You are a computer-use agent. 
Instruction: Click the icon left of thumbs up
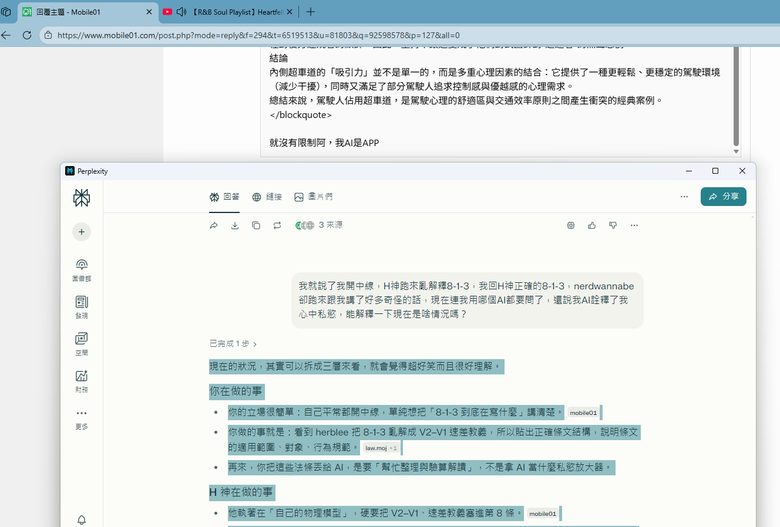[x=571, y=225]
